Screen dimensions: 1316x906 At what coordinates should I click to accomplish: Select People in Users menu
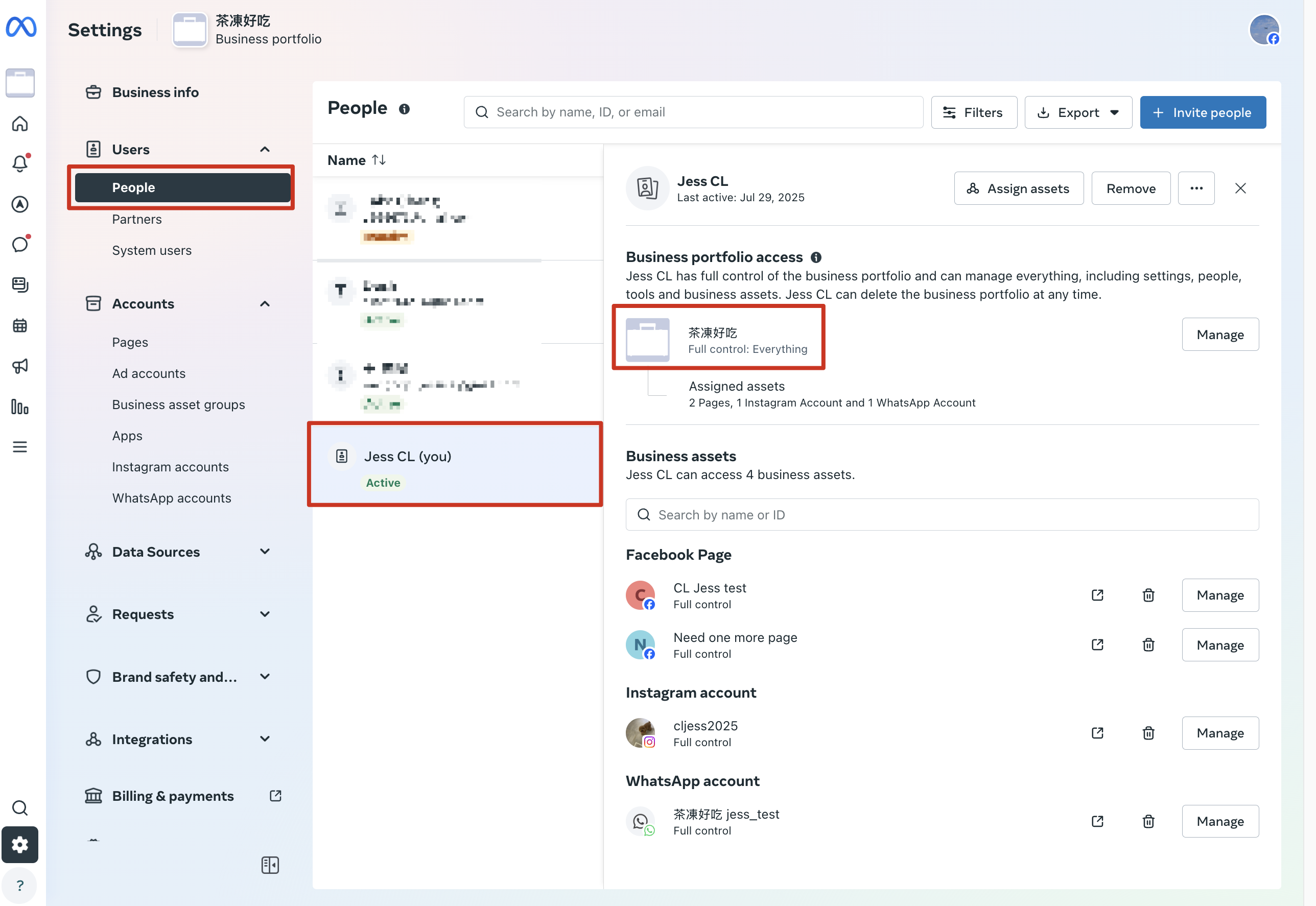pos(182,187)
